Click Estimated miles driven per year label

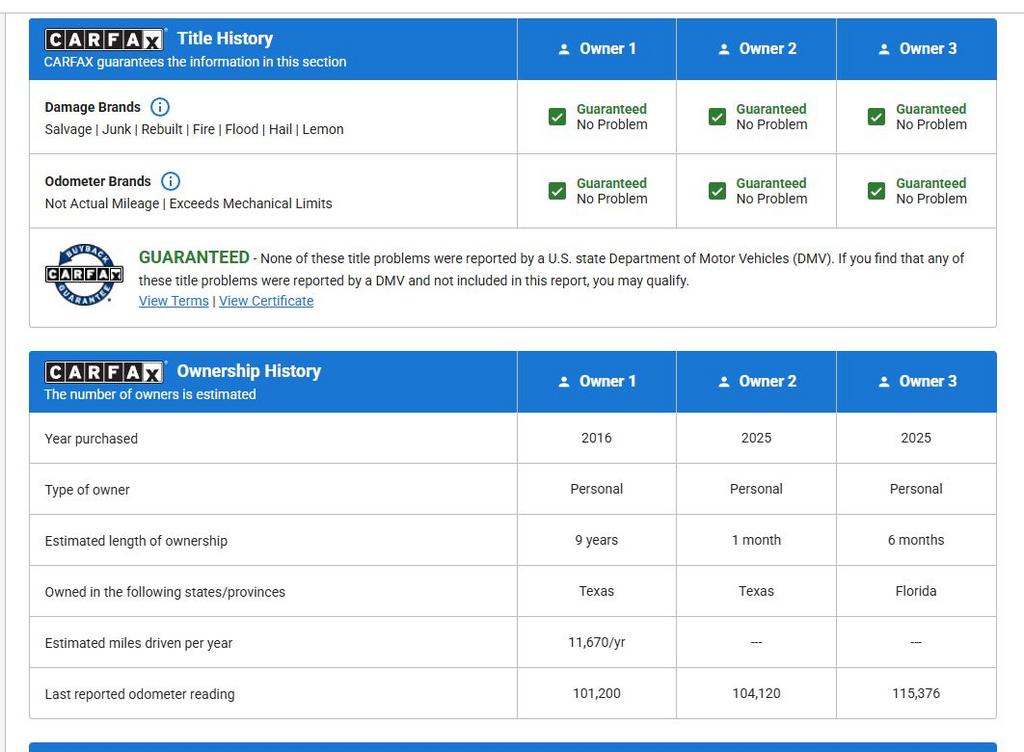pos(138,643)
